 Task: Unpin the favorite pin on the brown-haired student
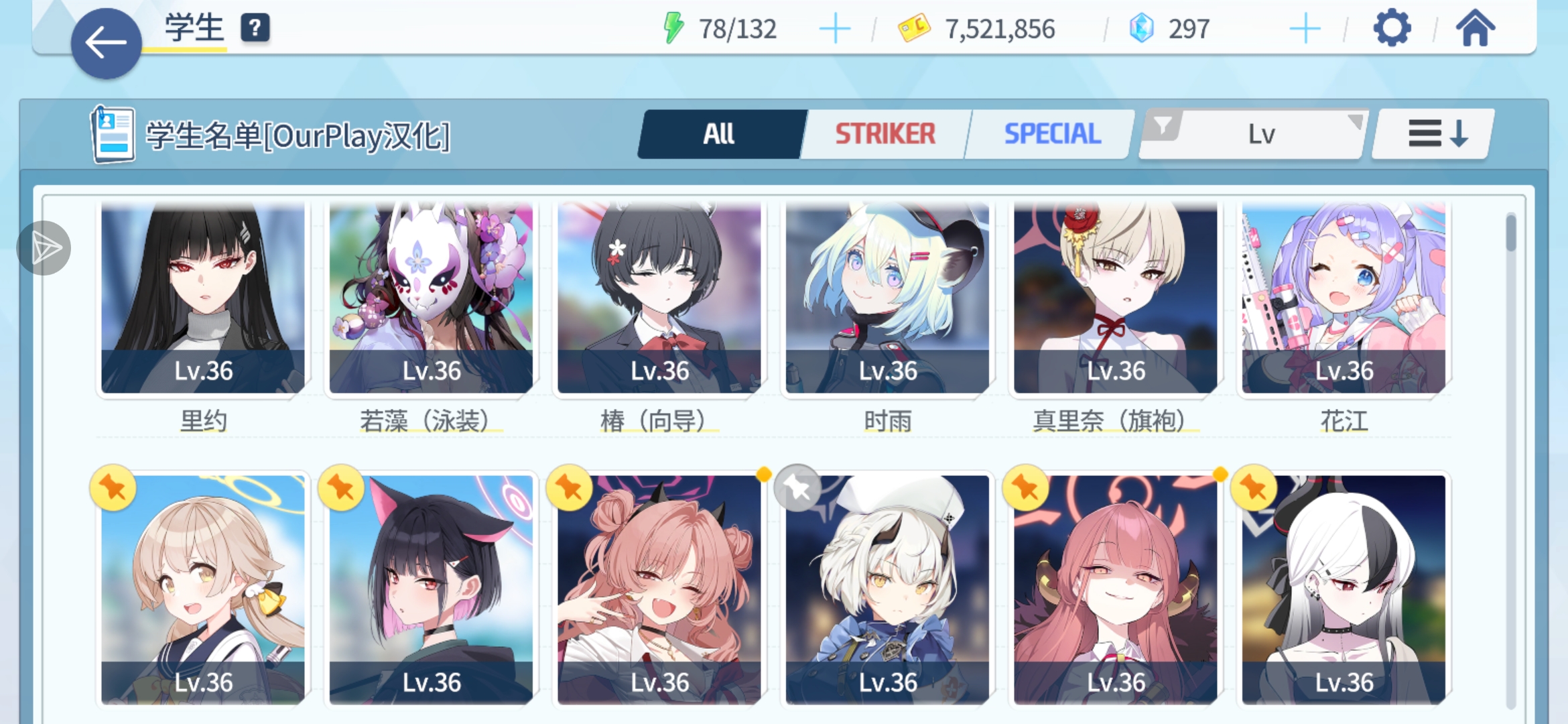[x=113, y=488]
